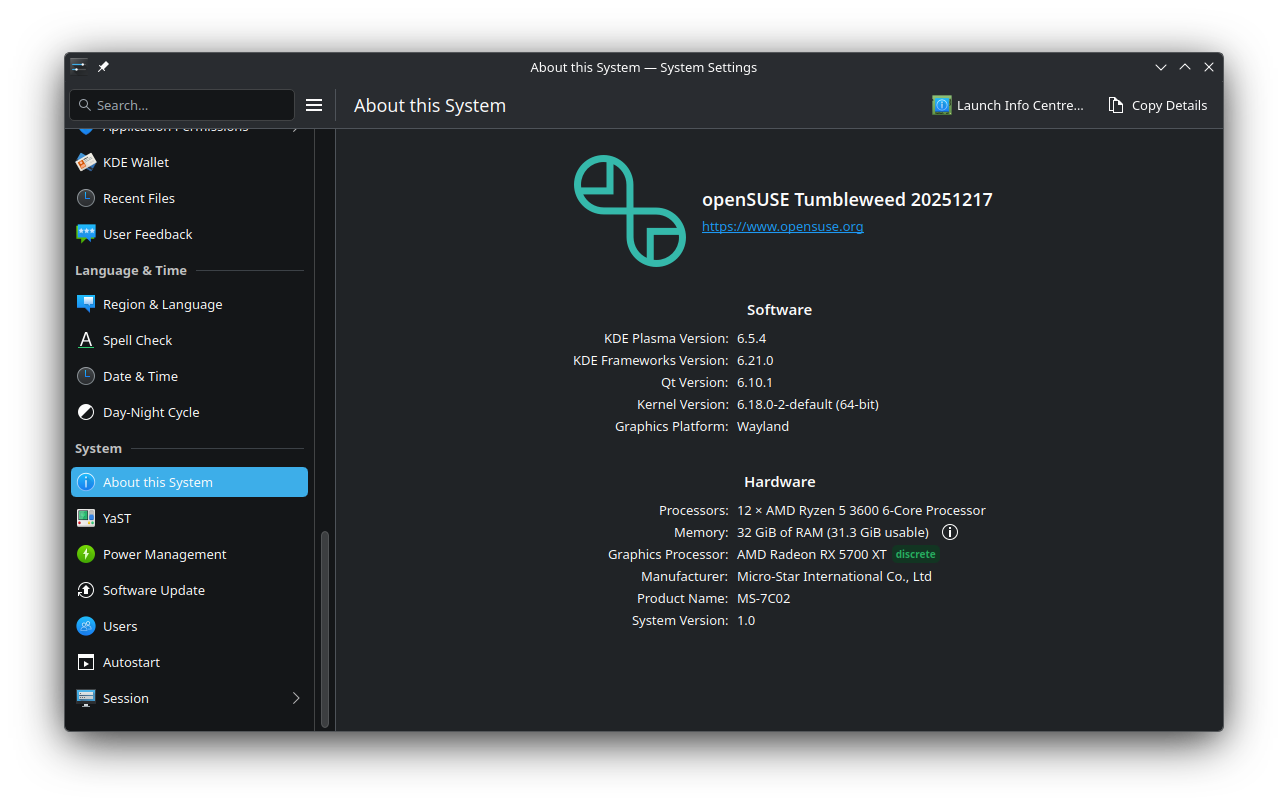Click the "Language & Time" sidebar header
Screen dimensions: 1288x808
(x=131, y=270)
